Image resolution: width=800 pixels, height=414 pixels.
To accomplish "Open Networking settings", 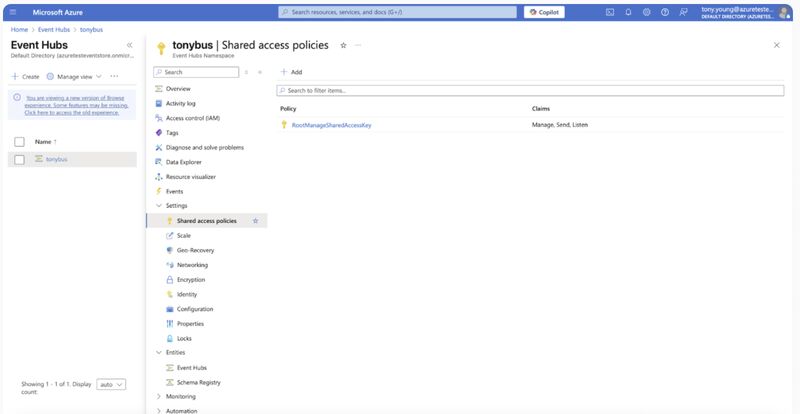I will (x=192, y=265).
